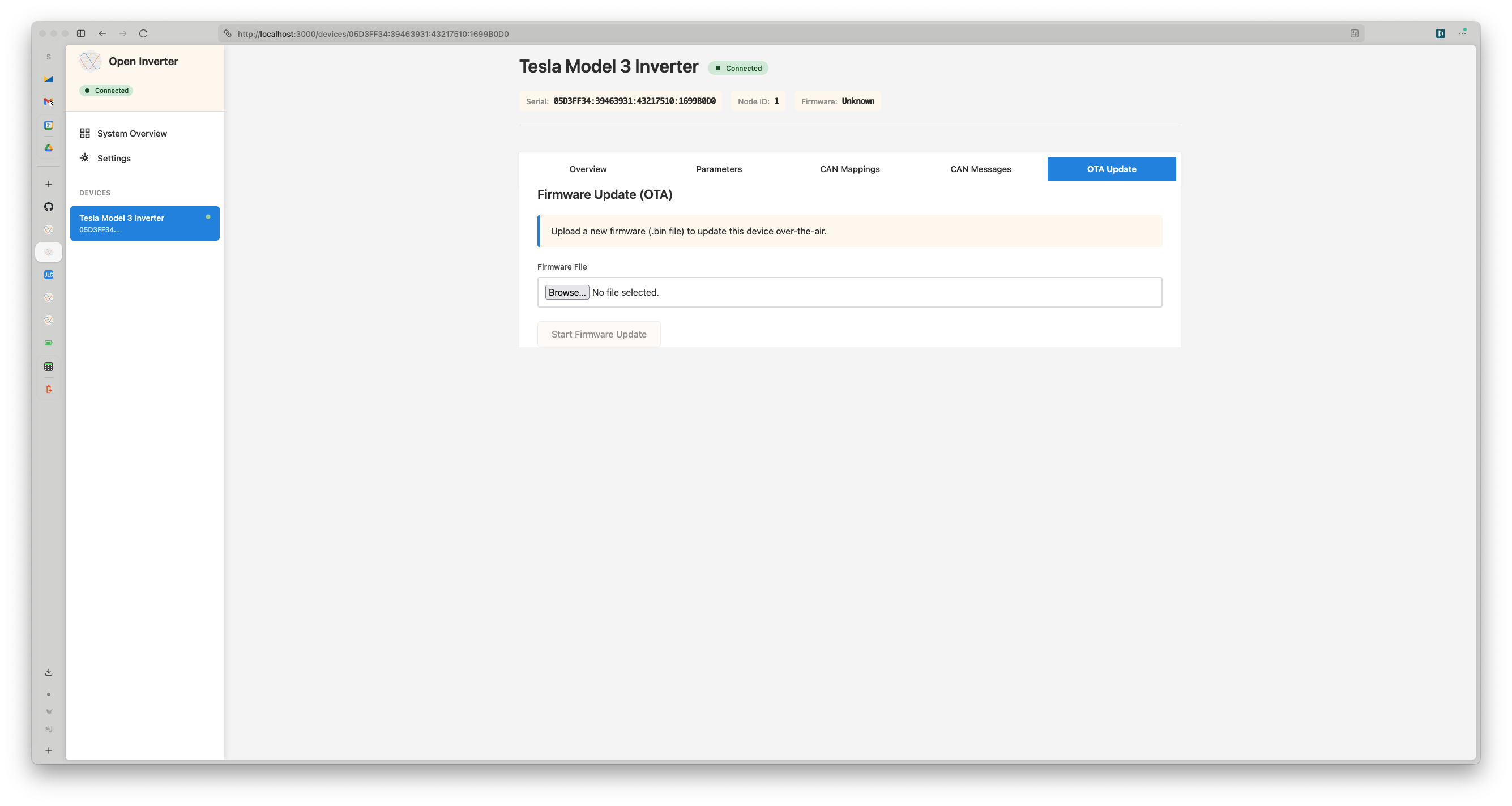Switch to the CAN Mappings tab
The height and width of the screenshot is (806, 1512).
[849, 169]
